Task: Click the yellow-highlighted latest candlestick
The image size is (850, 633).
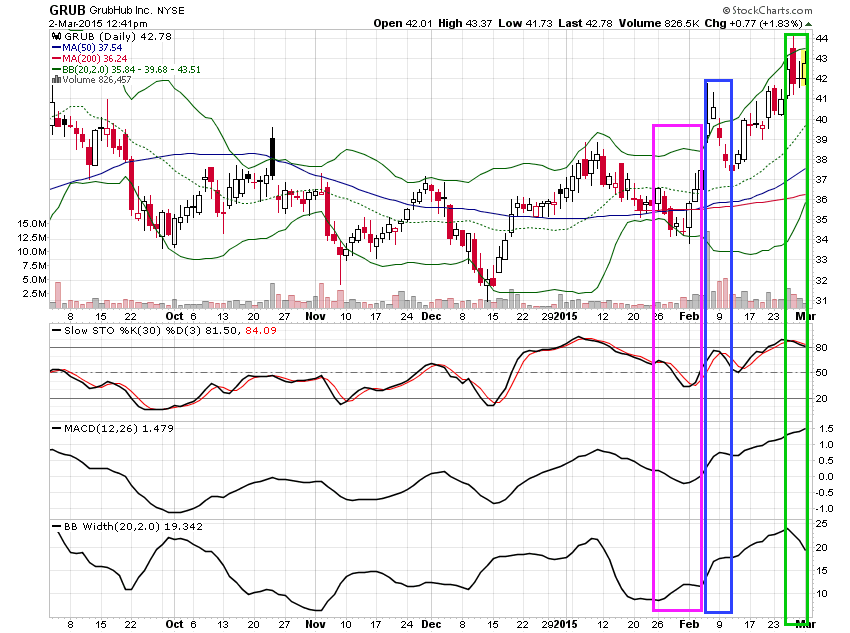Action: [804, 68]
